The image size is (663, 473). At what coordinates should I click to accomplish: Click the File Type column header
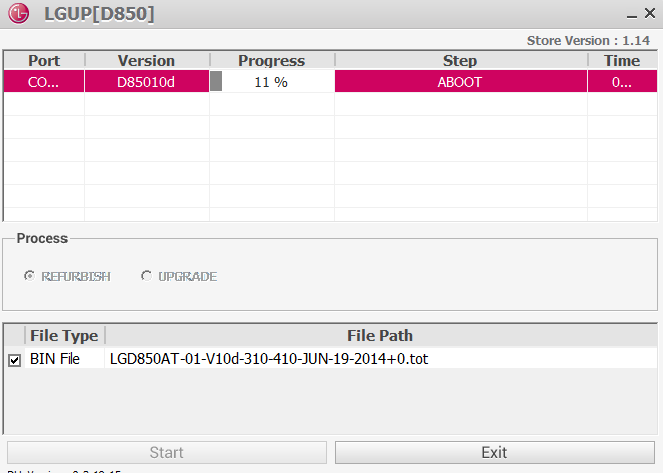coord(65,335)
